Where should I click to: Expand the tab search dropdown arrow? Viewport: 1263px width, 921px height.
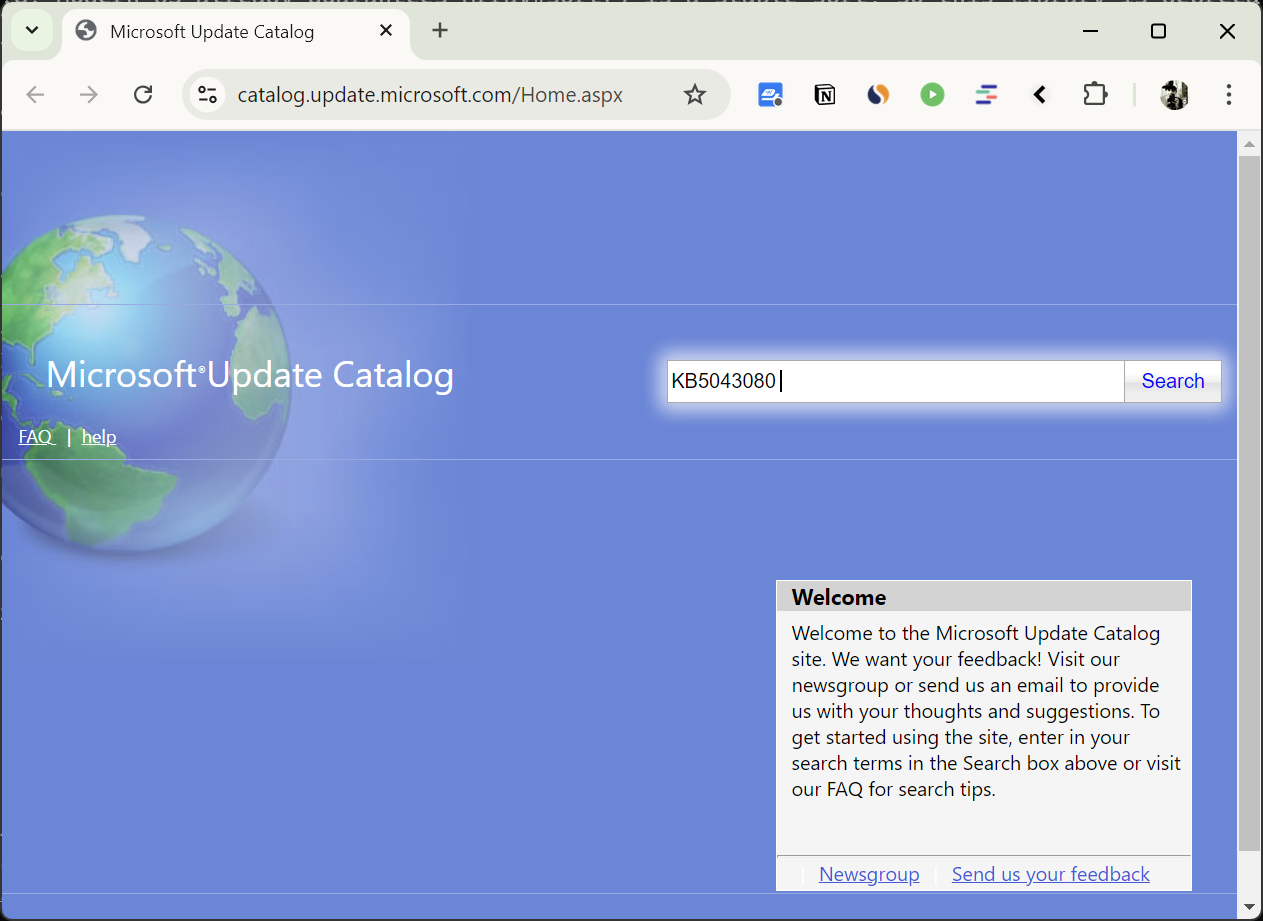(x=32, y=31)
